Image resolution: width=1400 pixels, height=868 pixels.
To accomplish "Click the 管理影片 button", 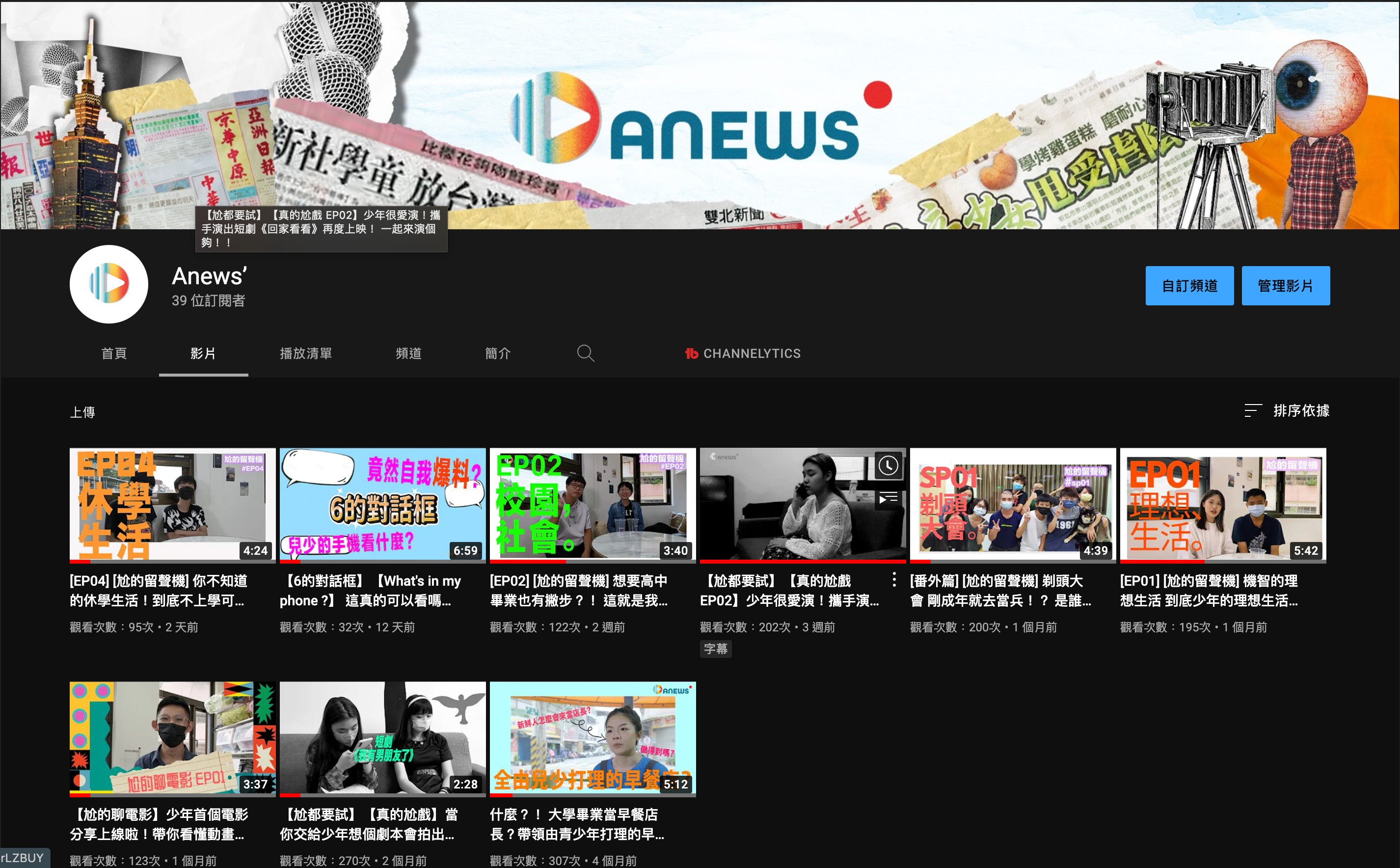I will pos(1286,286).
